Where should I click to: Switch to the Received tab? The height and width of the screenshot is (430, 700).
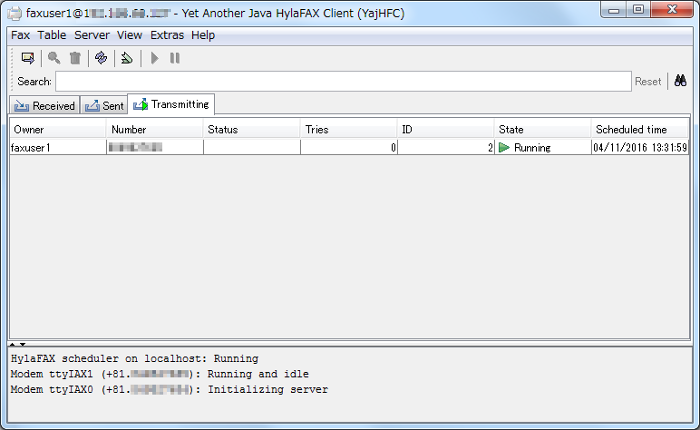pos(45,105)
